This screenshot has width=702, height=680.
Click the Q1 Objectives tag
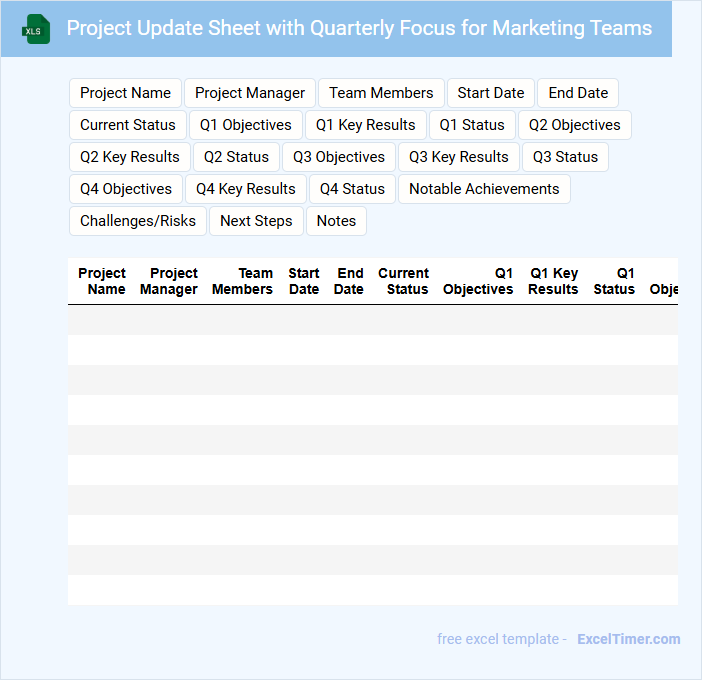(246, 125)
